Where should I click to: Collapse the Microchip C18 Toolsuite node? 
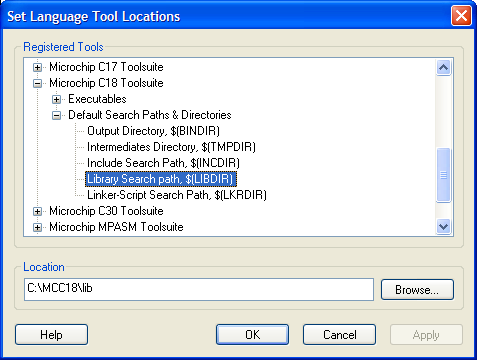(37, 84)
